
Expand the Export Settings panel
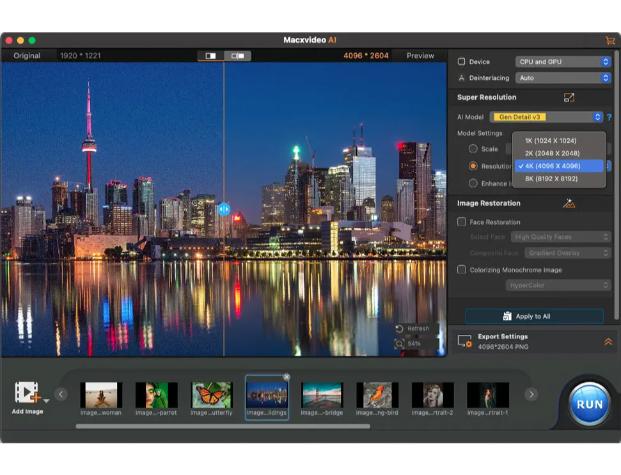(x=608, y=341)
